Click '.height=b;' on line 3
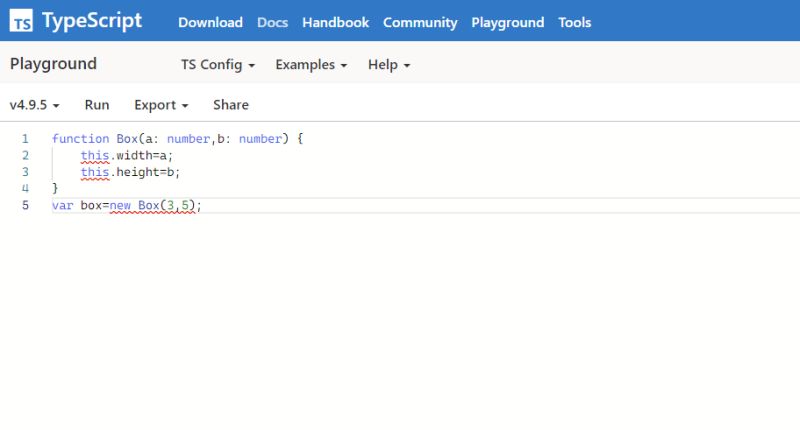The image size is (800, 430). pos(145,172)
